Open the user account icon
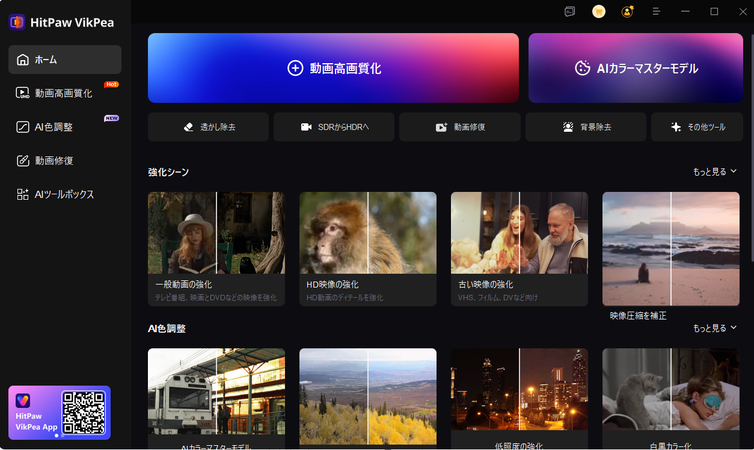This screenshot has width=754, height=450. (627, 12)
